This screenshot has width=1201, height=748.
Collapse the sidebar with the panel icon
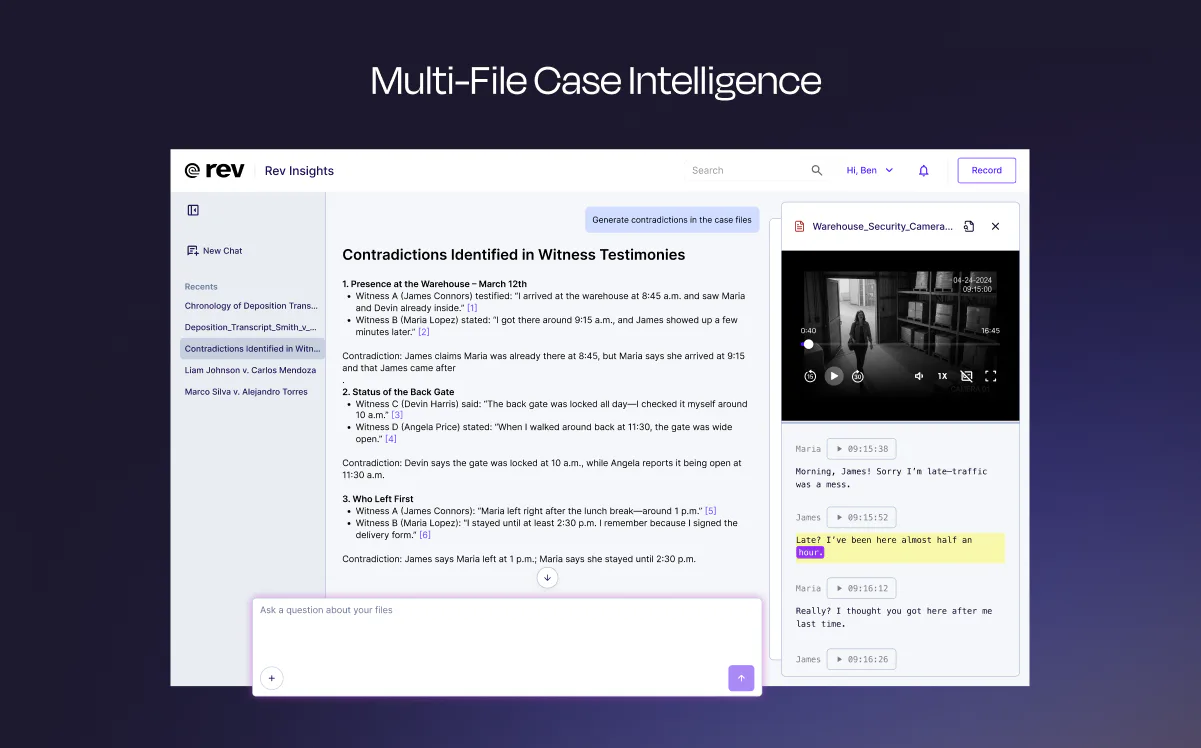(193, 210)
